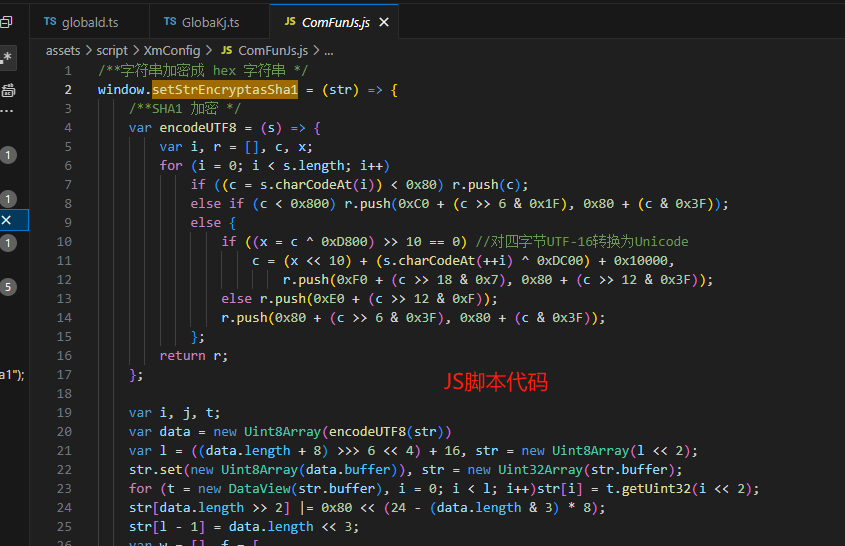Image resolution: width=845 pixels, height=546 pixels.
Task: Select the ComFunJs.js editor tab
Action: 335,22
